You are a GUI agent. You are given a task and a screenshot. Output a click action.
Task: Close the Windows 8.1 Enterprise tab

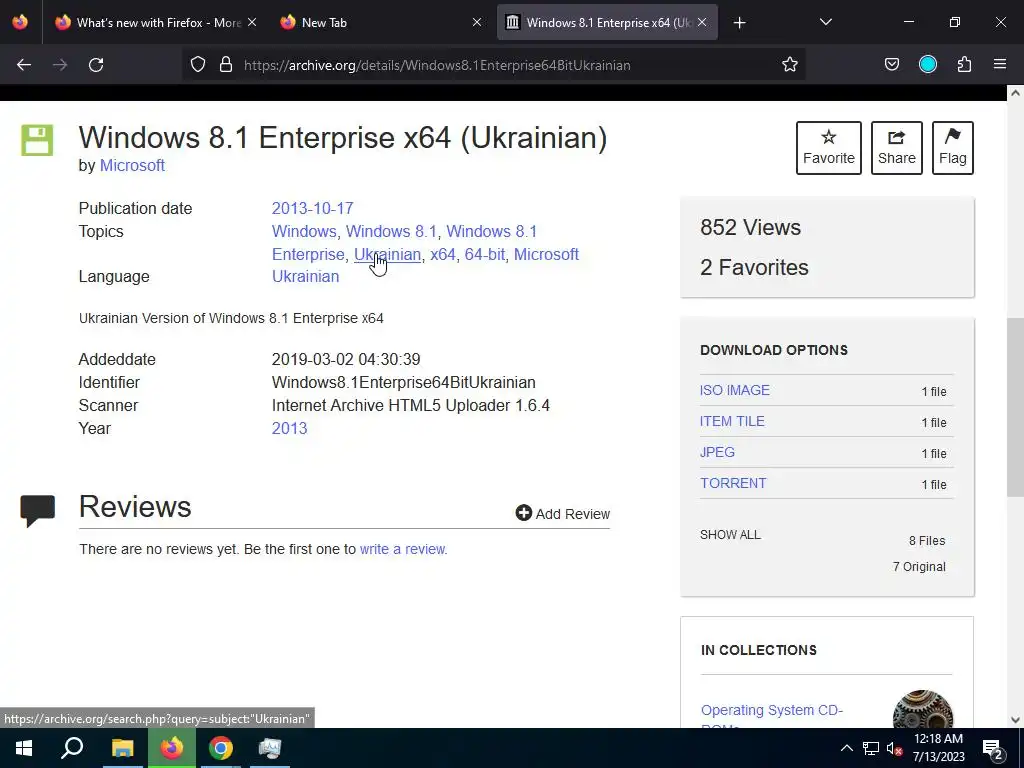(702, 22)
